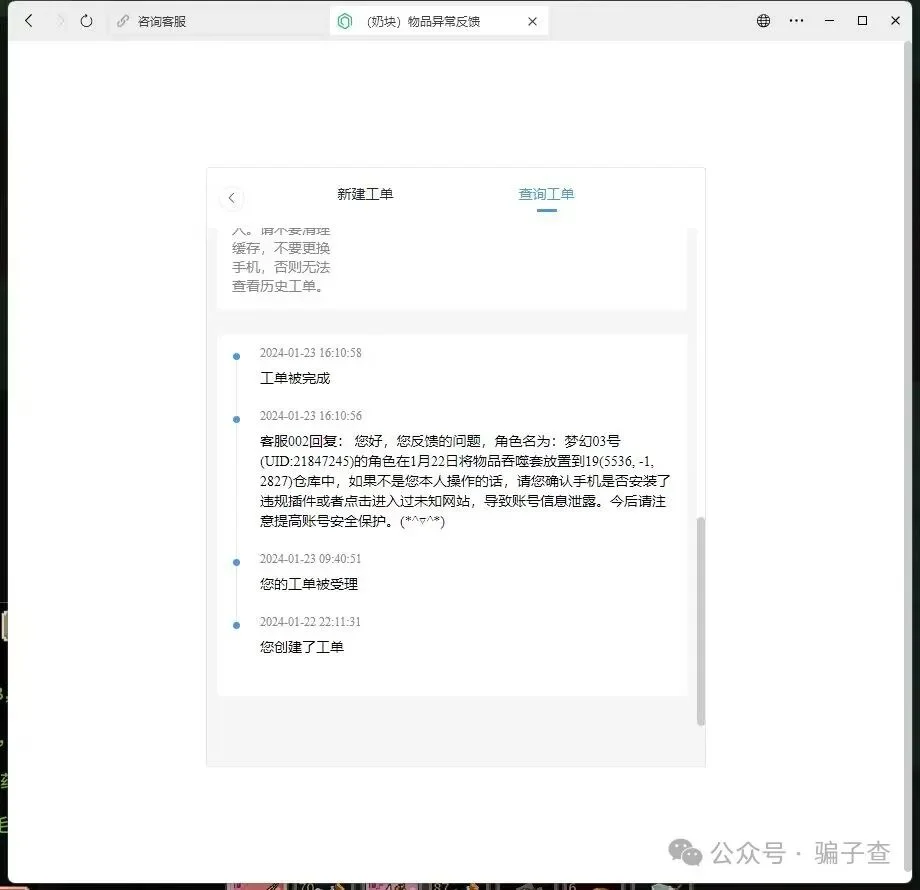Close the 物品异常反馈 tab
The height and width of the screenshot is (890, 920).
click(532, 21)
